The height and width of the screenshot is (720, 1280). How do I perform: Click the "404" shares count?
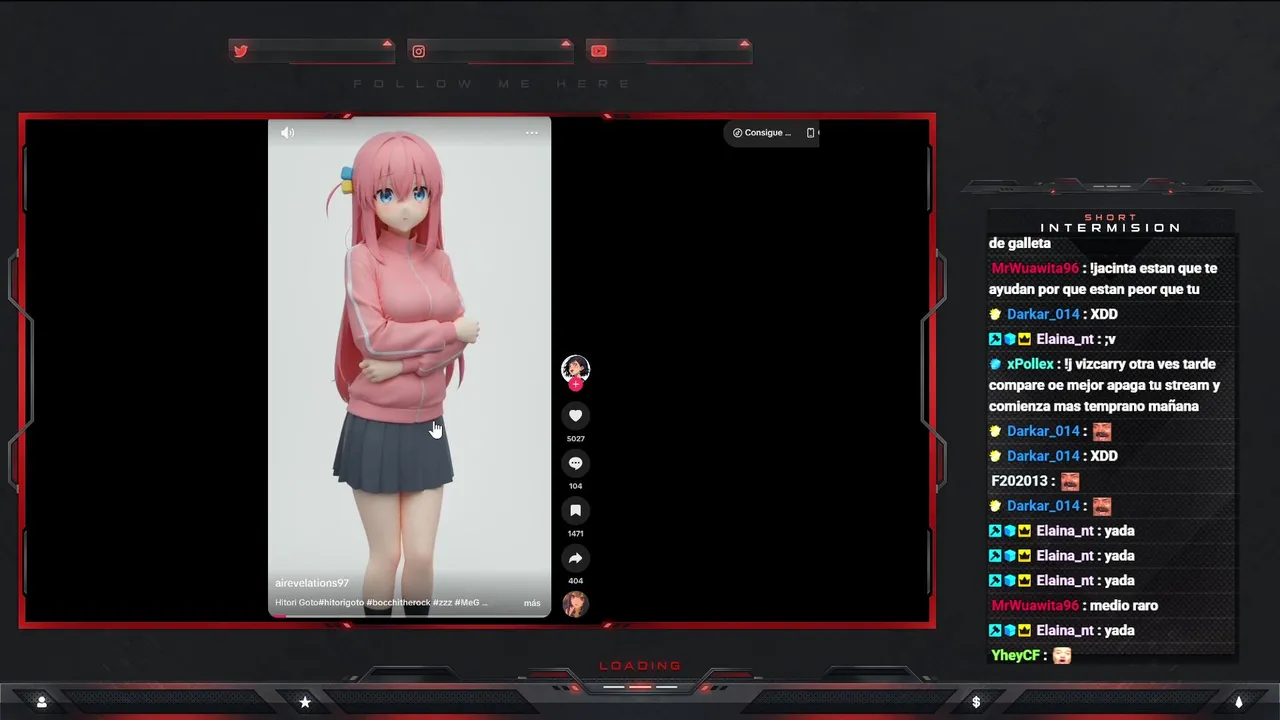pos(575,581)
